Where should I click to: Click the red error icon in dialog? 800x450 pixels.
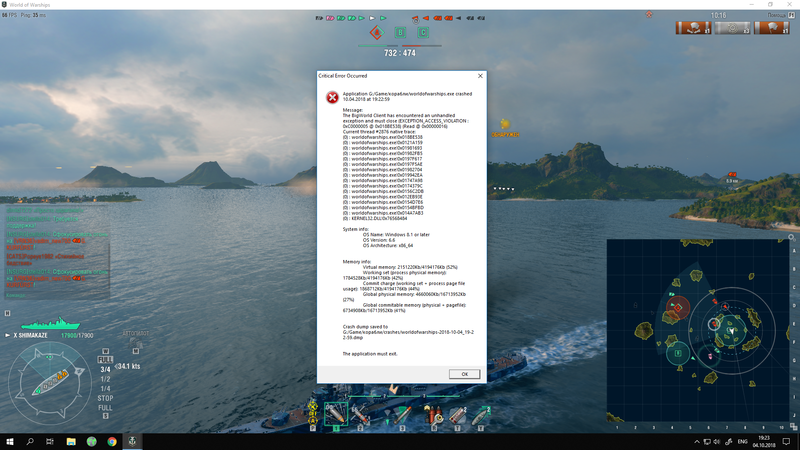332,97
